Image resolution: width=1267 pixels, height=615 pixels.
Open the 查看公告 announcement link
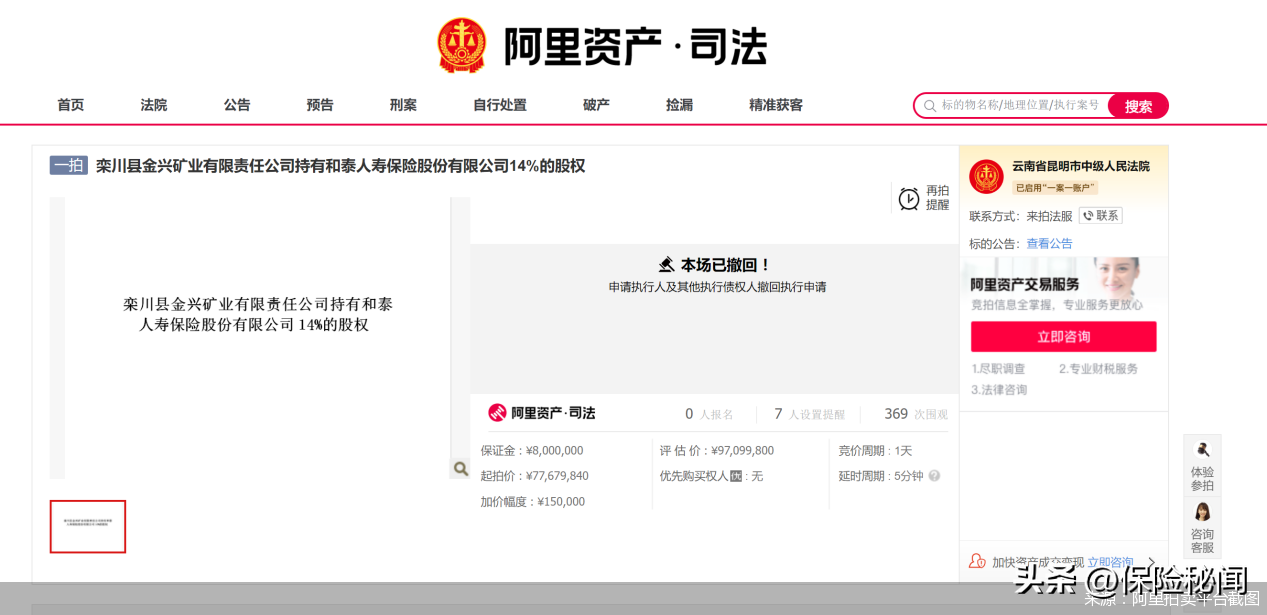pos(1049,243)
